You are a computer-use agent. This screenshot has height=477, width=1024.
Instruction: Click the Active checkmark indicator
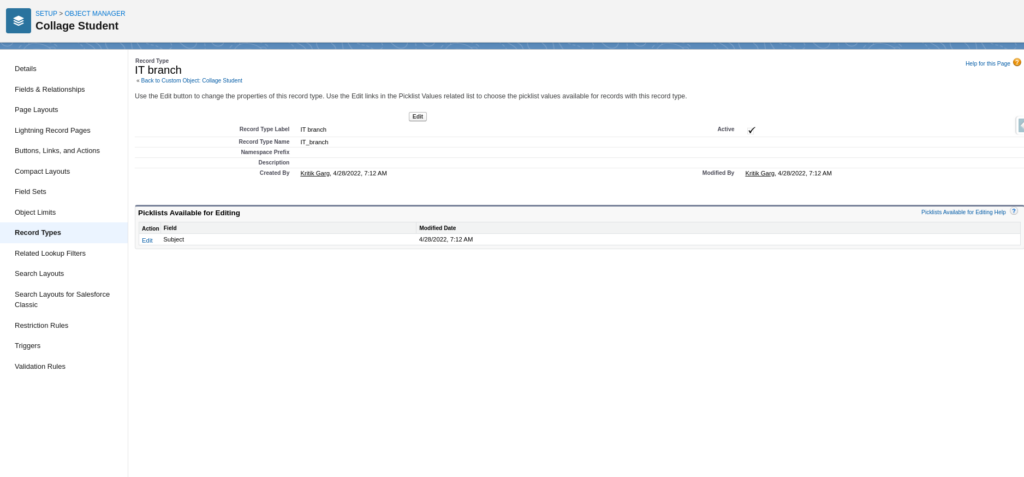point(751,130)
